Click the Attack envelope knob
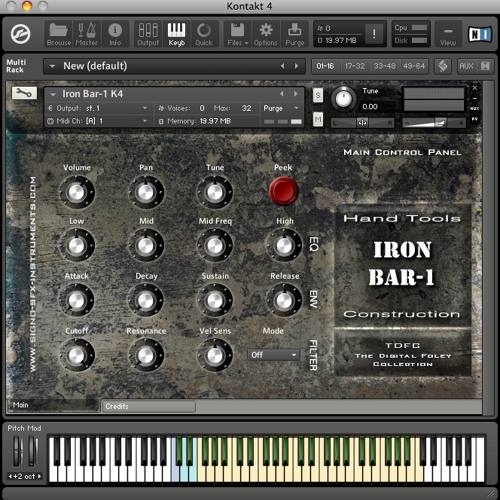This screenshot has width=500, height=500. pos(77,301)
